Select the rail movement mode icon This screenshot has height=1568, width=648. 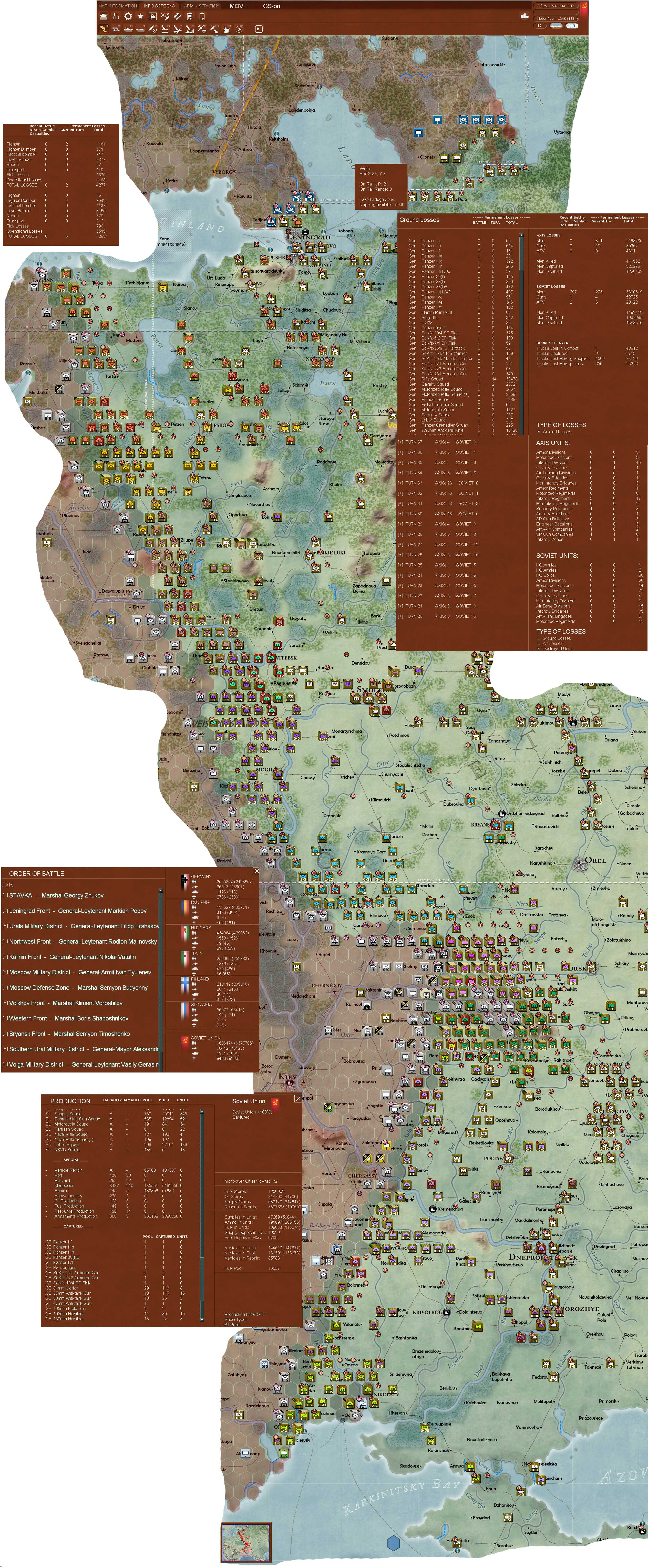(116, 29)
